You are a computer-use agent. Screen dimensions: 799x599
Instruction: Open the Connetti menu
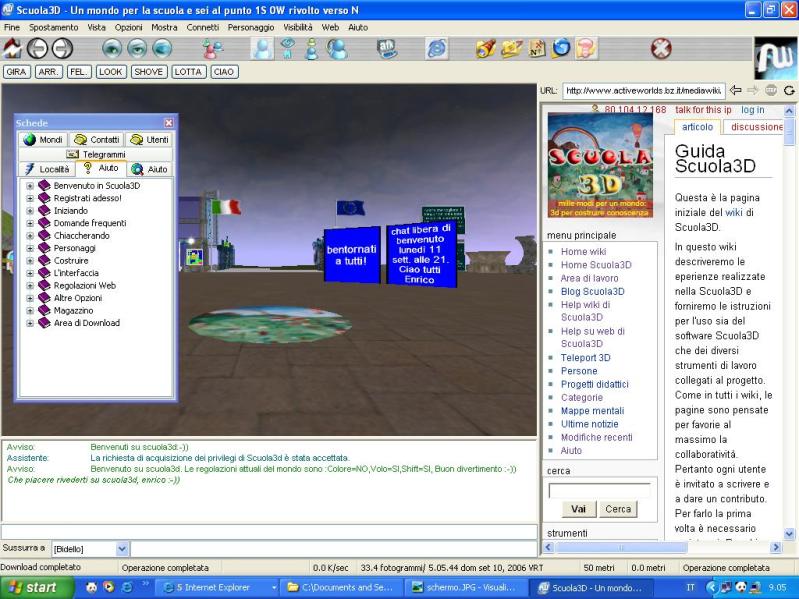coord(202,28)
